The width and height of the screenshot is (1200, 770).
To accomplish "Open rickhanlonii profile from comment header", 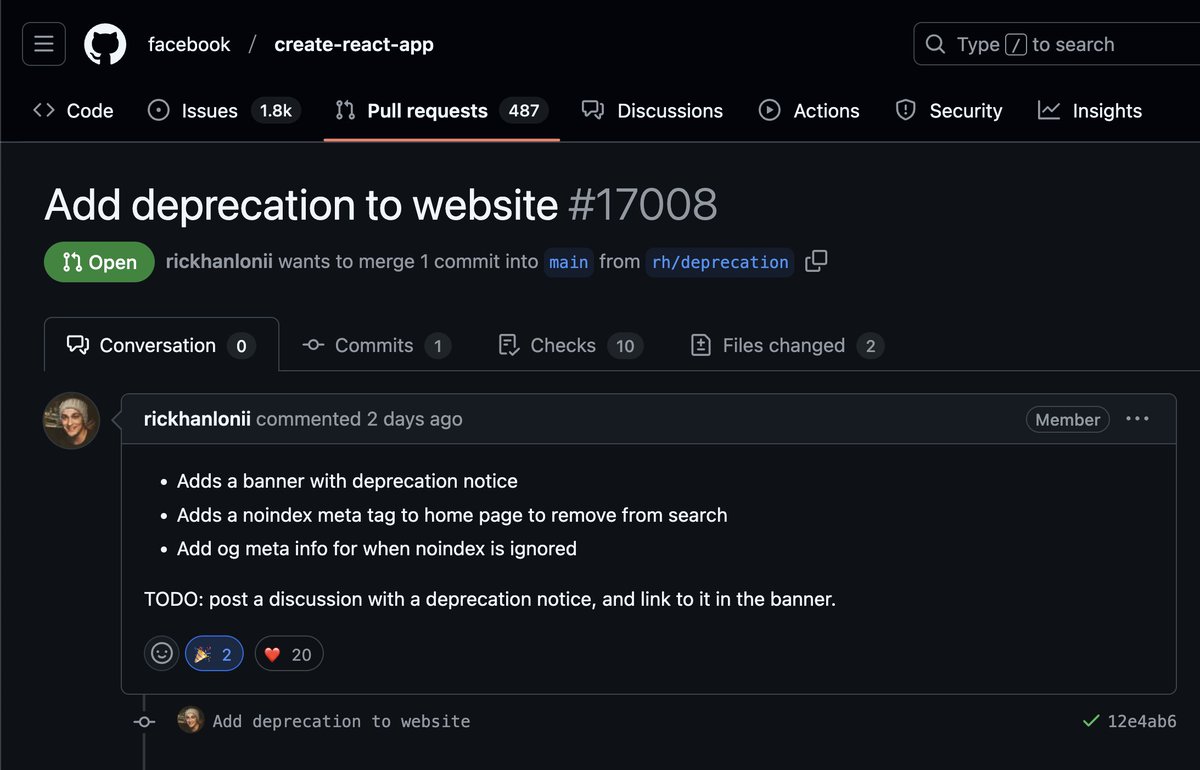I will point(197,420).
